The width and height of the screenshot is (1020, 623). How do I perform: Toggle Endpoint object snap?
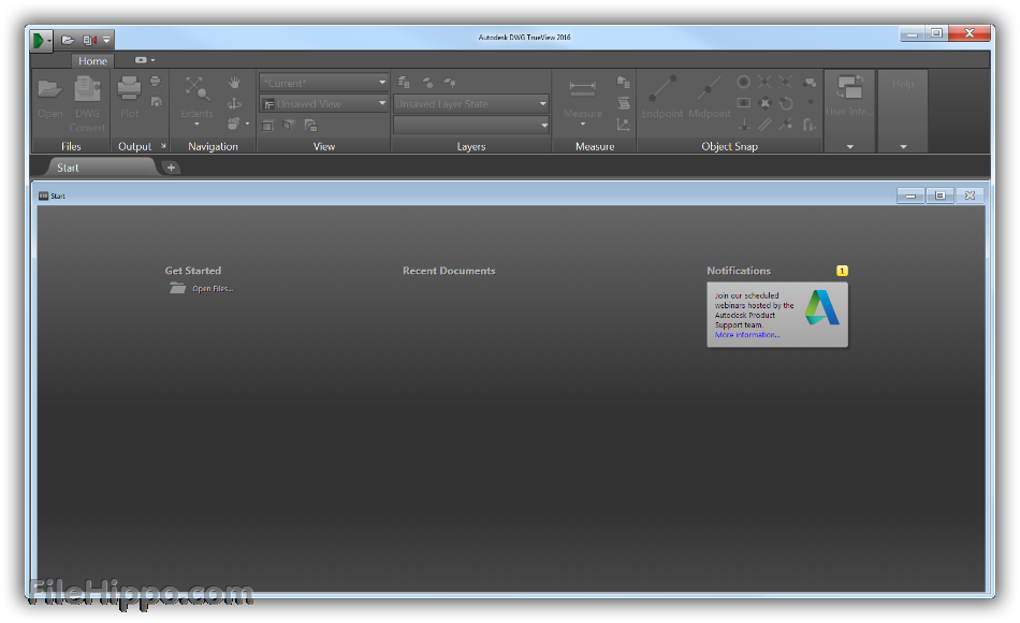coord(661,91)
